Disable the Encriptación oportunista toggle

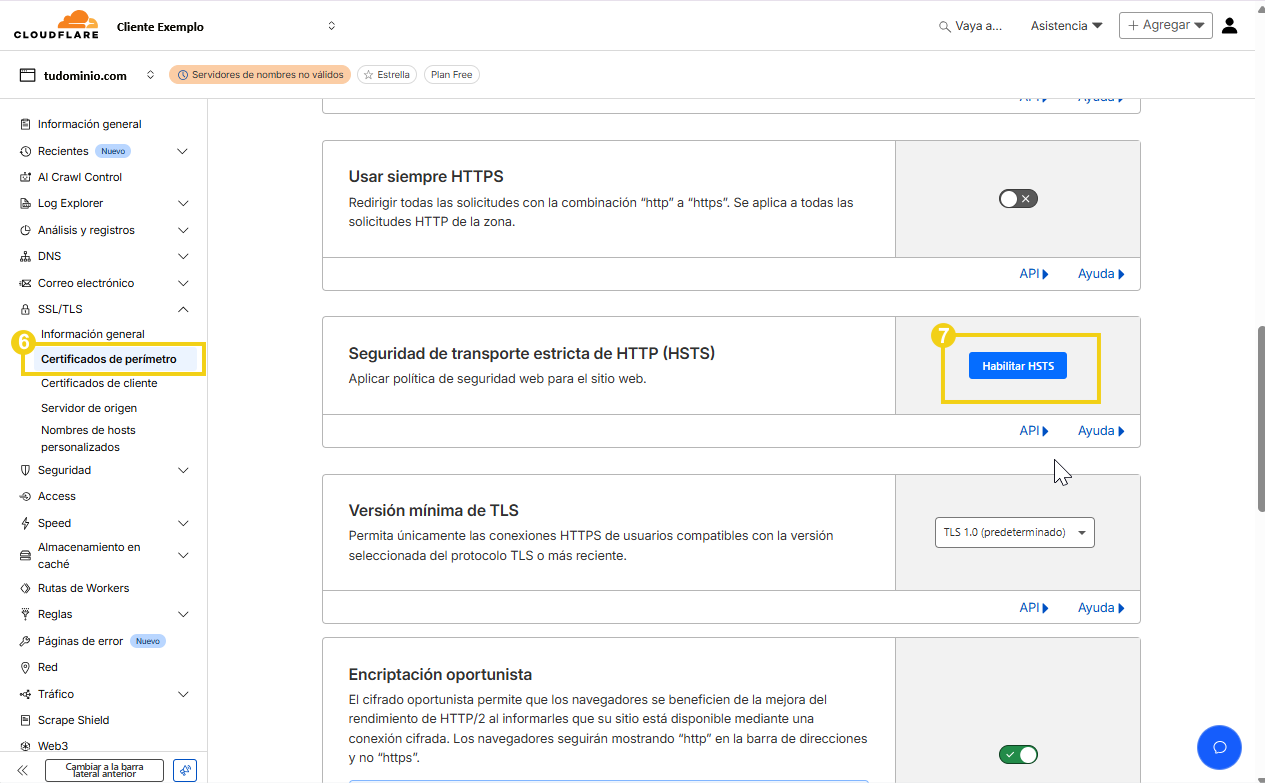point(1017,754)
